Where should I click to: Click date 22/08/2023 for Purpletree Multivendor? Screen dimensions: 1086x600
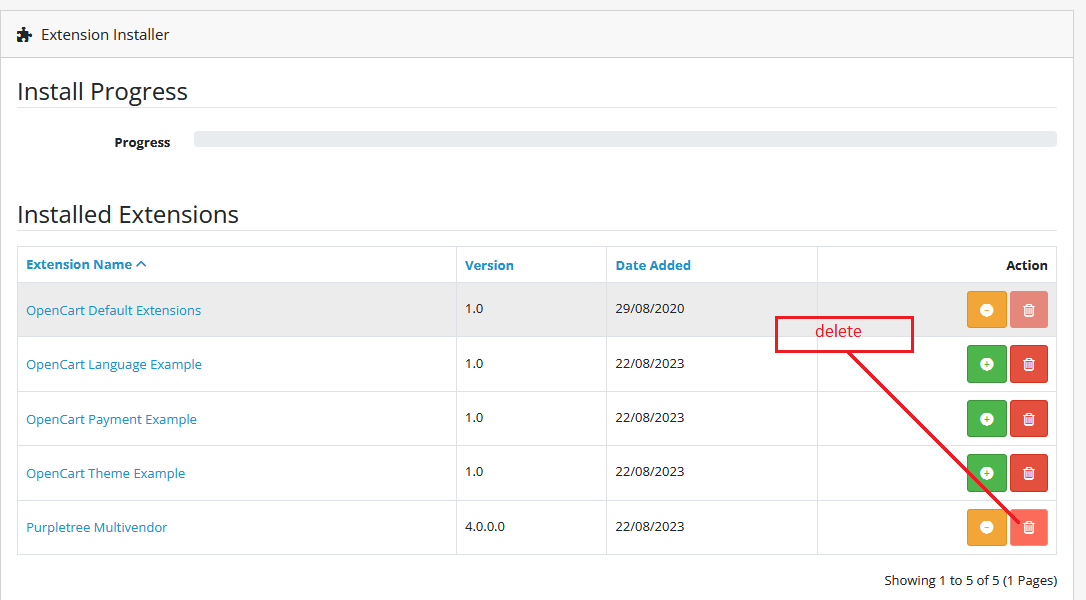[650, 527]
